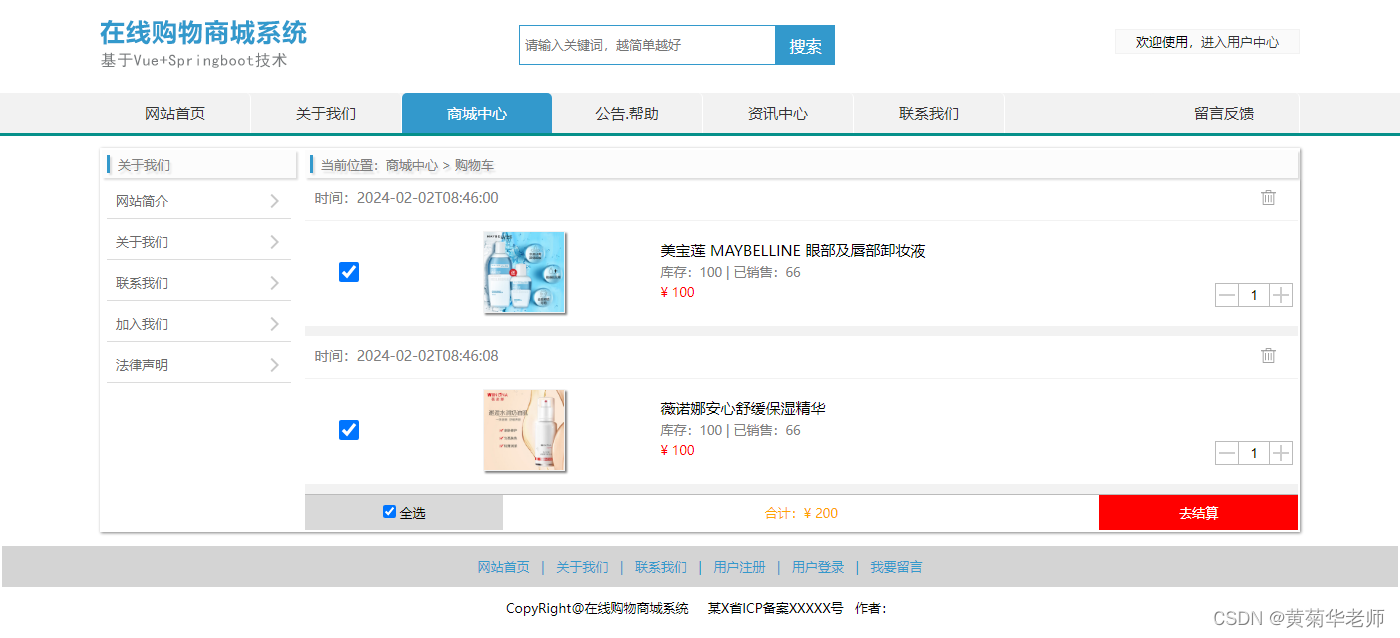1400x638 pixels.
Task: Expand the 网站简介 sidebar arrow
Action: coord(275,201)
